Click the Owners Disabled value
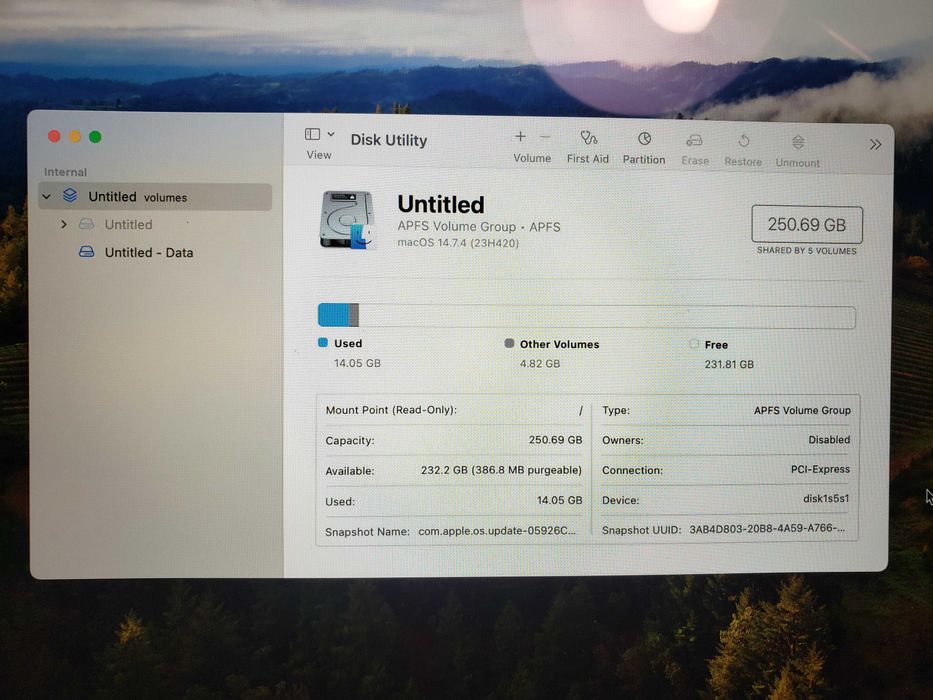 (829, 440)
